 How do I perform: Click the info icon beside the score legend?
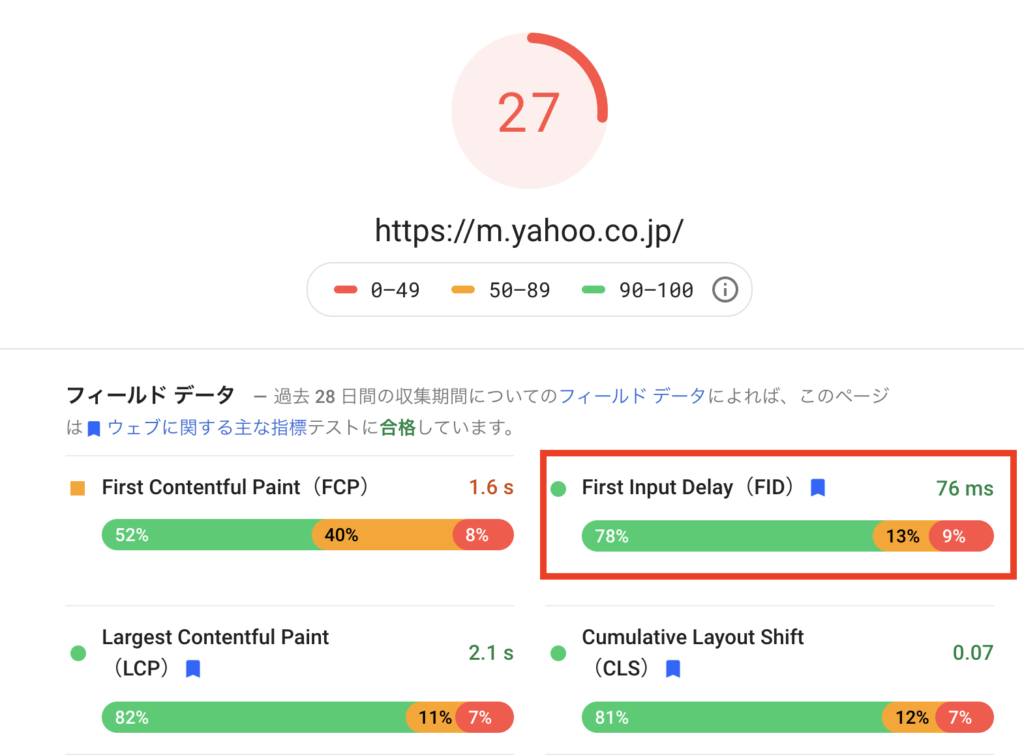[724, 290]
